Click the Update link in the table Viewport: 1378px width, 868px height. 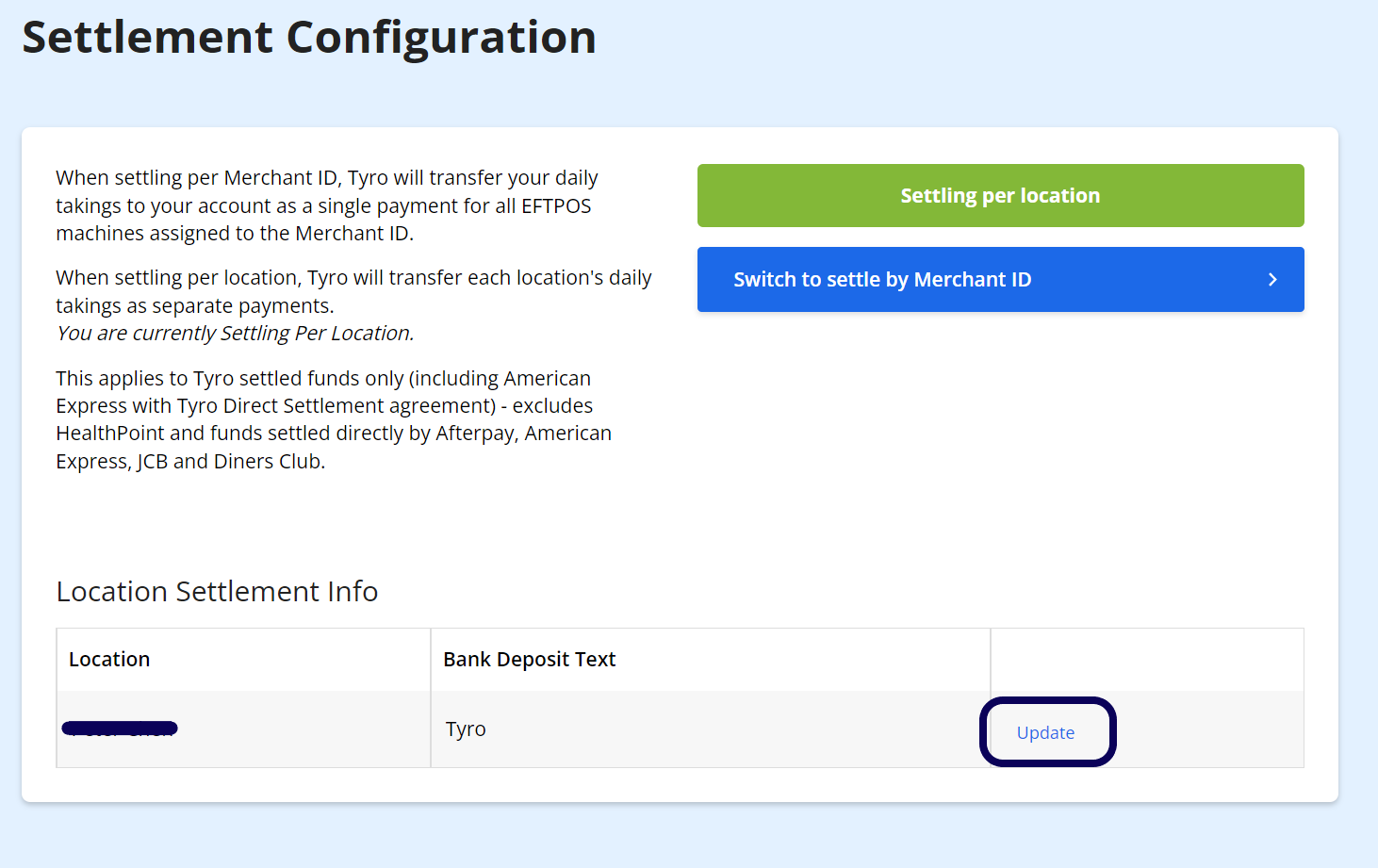tap(1046, 732)
